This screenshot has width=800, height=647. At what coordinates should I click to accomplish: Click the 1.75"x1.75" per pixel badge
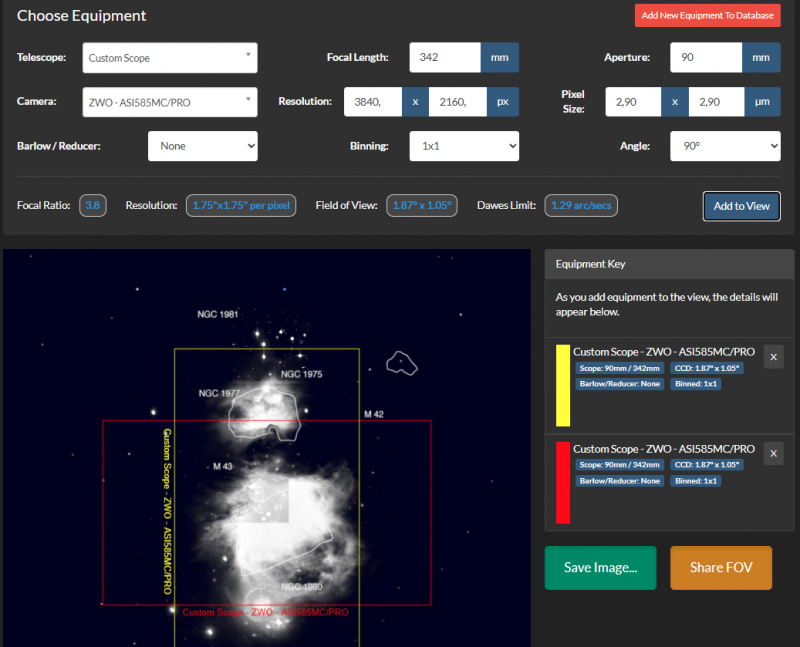[241, 206]
